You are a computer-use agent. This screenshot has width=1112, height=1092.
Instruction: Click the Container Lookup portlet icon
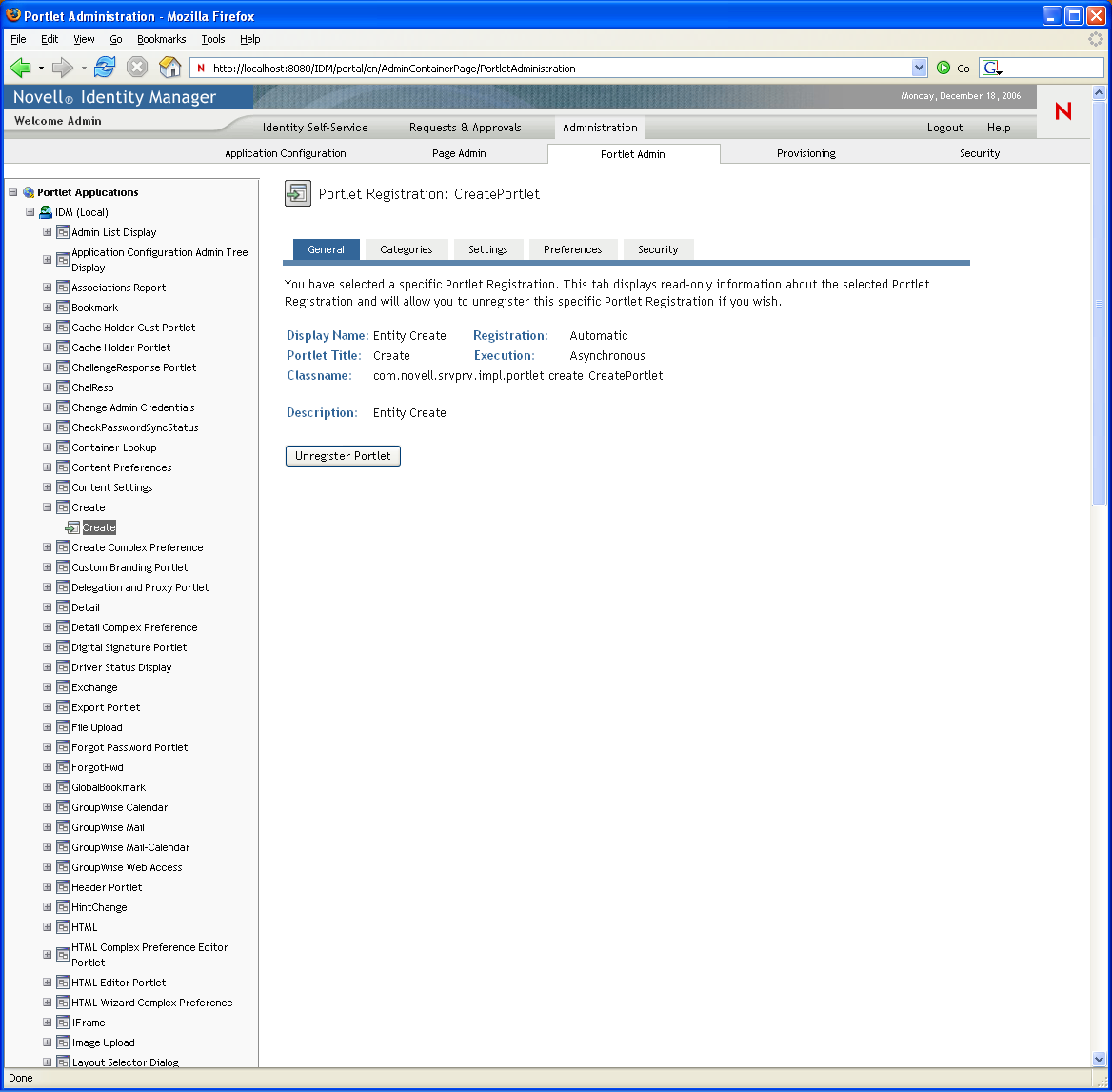tap(63, 448)
